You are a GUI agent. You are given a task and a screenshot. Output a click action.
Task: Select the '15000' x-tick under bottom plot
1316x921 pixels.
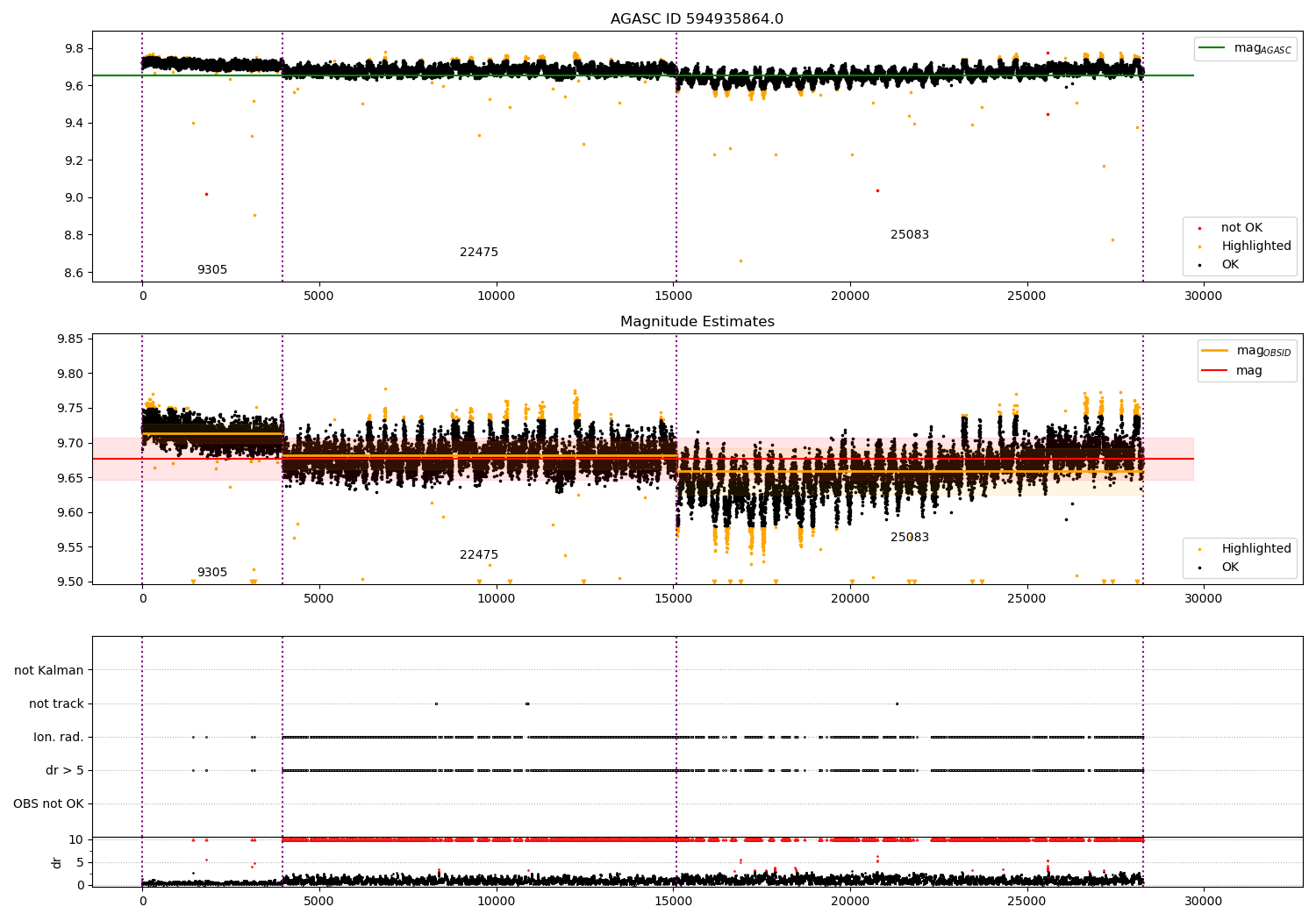tap(673, 902)
